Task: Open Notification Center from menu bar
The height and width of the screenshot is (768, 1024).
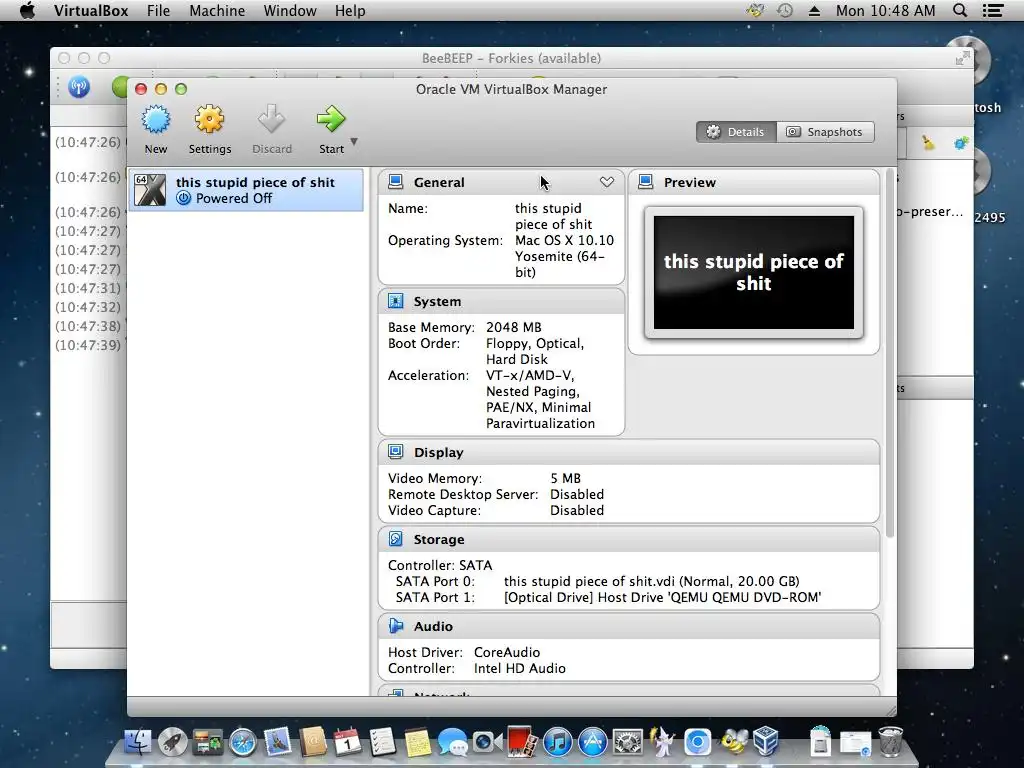Action: tap(993, 10)
